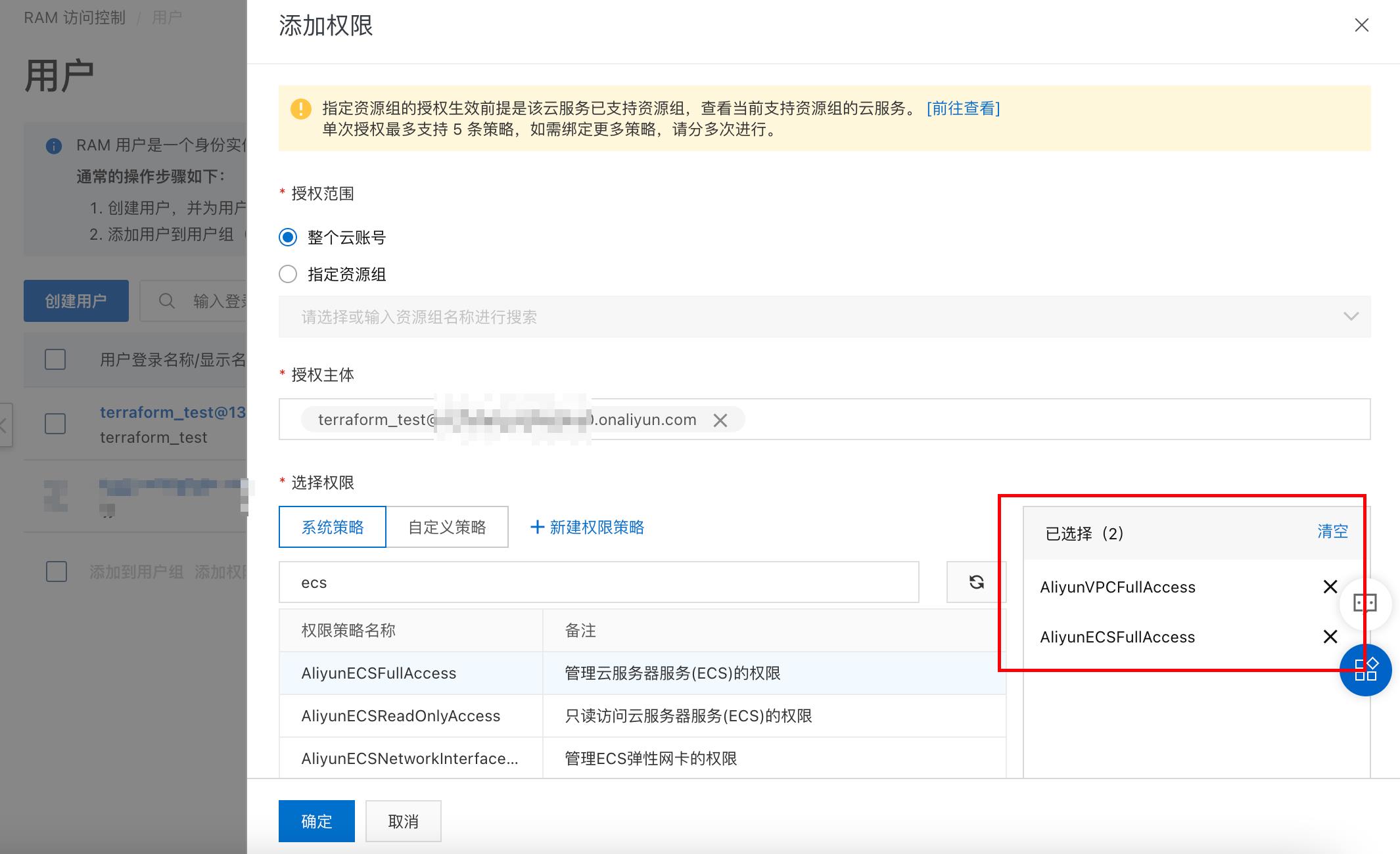Remove AliyunVPCFullAccess from selected list
The image size is (1400, 854).
[1330, 587]
